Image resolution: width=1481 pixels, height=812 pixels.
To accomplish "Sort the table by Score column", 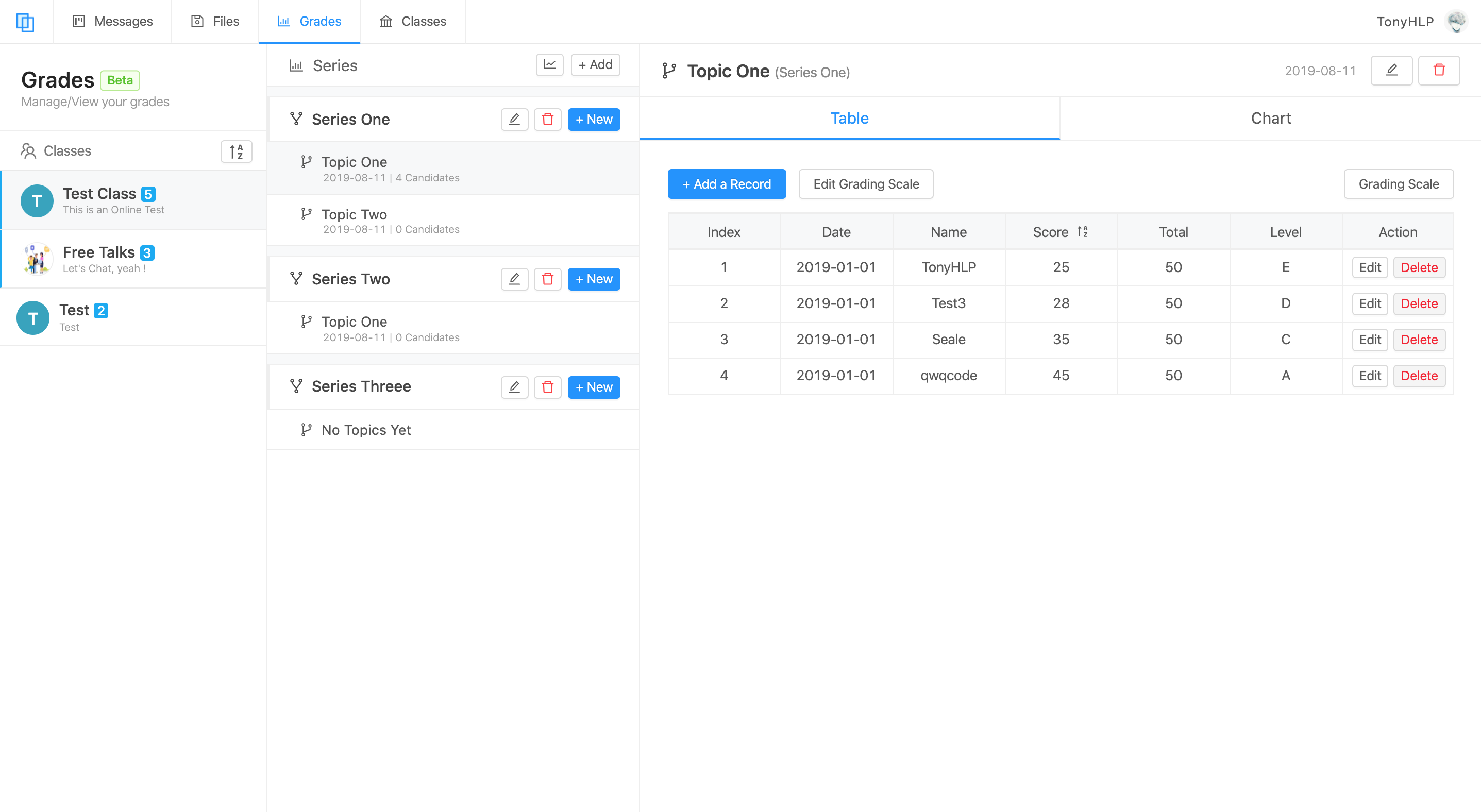I will point(1082,231).
